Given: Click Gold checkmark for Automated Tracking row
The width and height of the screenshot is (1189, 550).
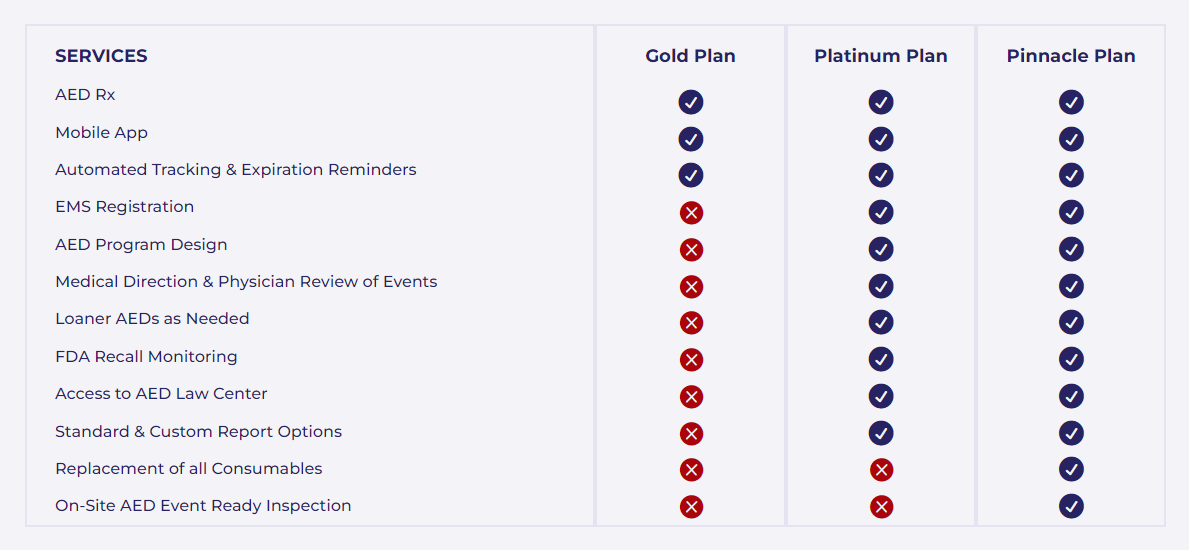Looking at the screenshot, I should click(x=691, y=175).
